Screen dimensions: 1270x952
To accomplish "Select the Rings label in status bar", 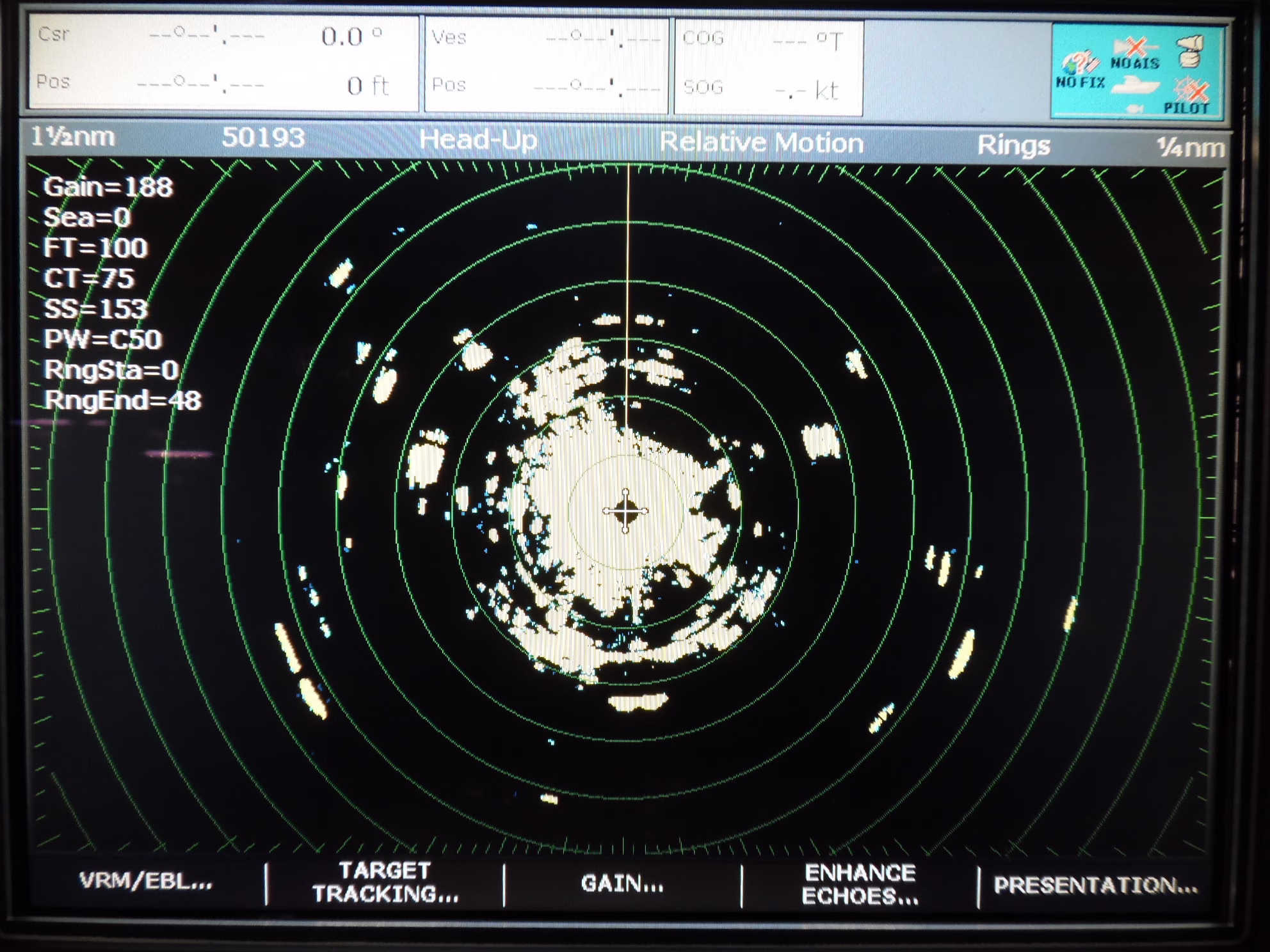I will [x=1013, y=145].
